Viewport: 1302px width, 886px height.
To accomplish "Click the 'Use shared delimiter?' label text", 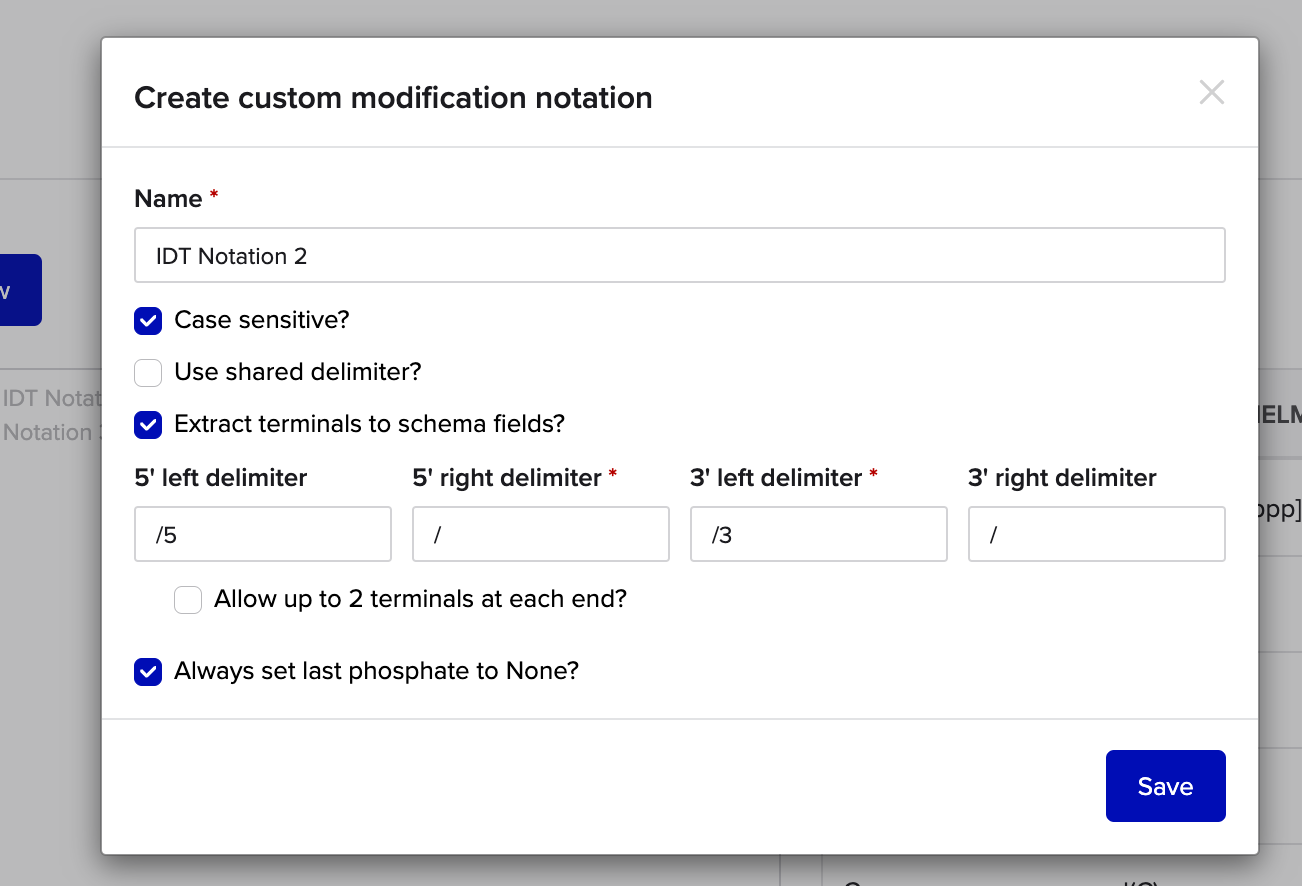I will pos(297,372).
